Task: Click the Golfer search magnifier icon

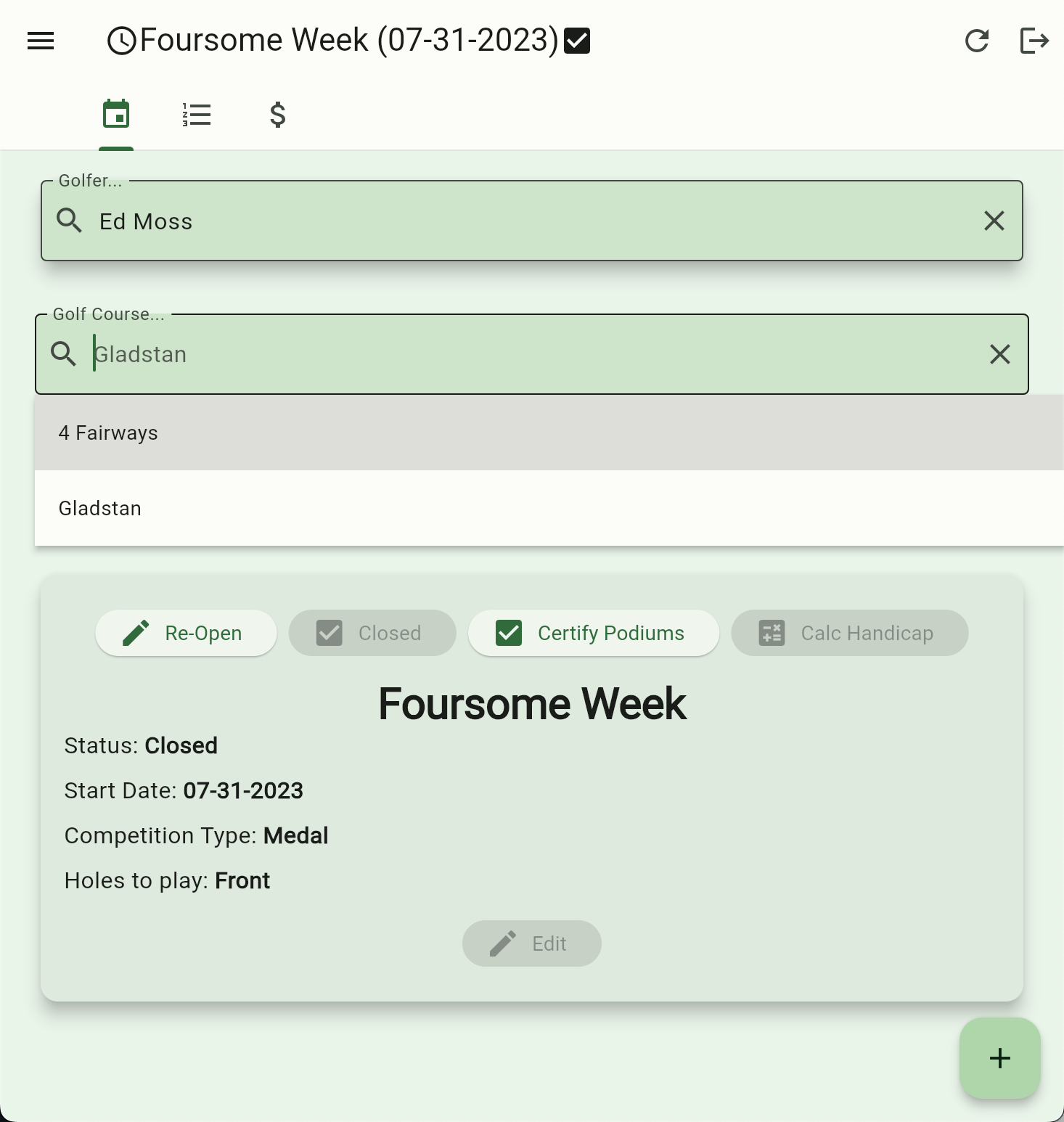Action: [70, 221]
